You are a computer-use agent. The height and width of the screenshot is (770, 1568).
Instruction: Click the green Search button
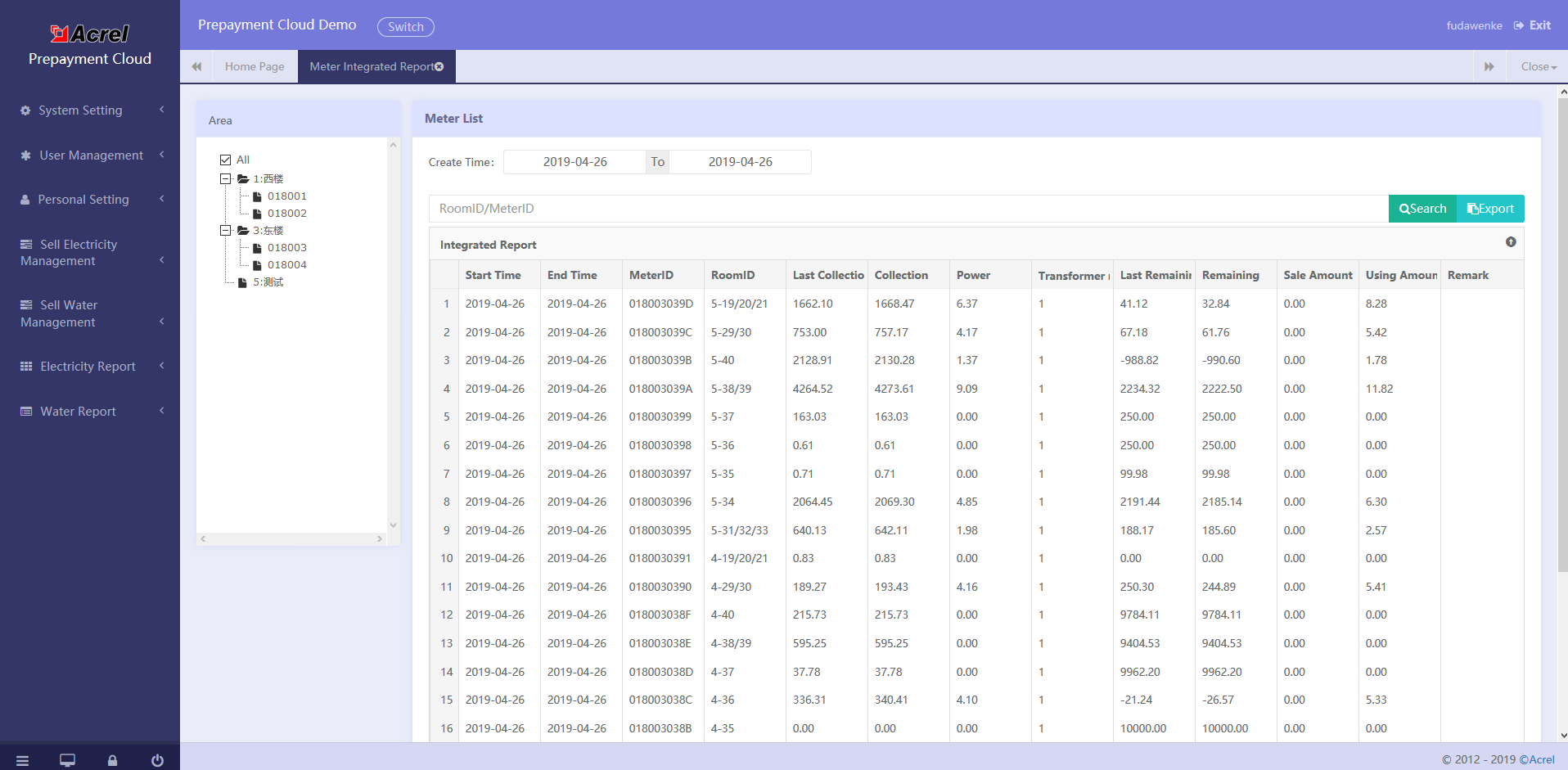pos(1422,209)
